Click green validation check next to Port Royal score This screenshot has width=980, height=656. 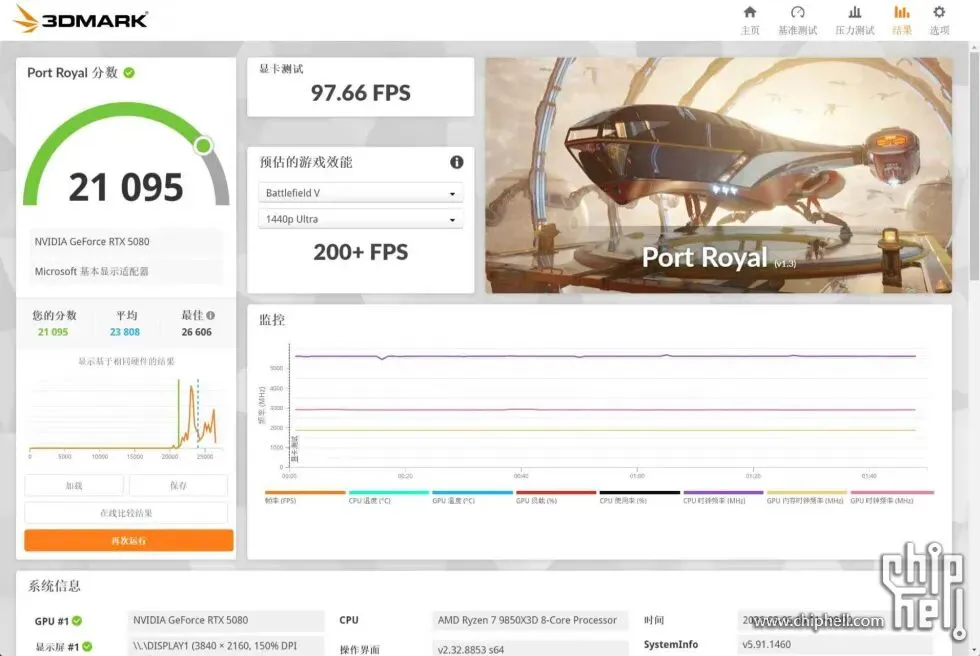[129, 72]
